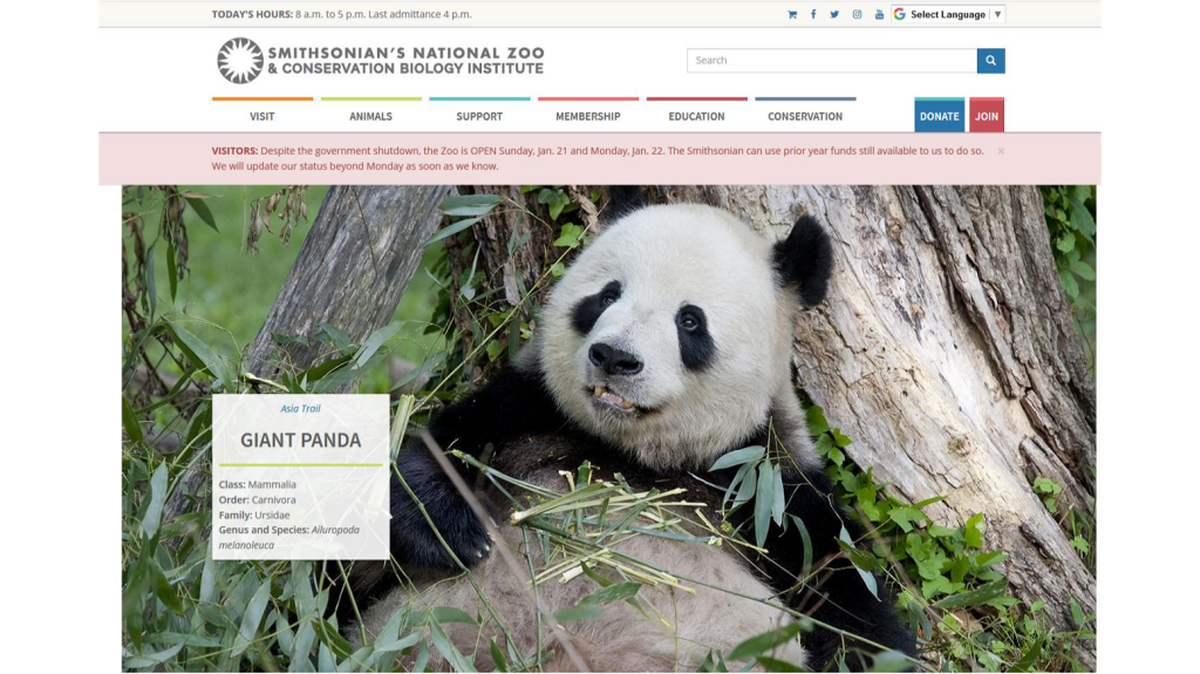Click the Visitors government shutdown notice text
This screenshot has height=674, width=1200.
pyautogui.click(x=597, y=158)
